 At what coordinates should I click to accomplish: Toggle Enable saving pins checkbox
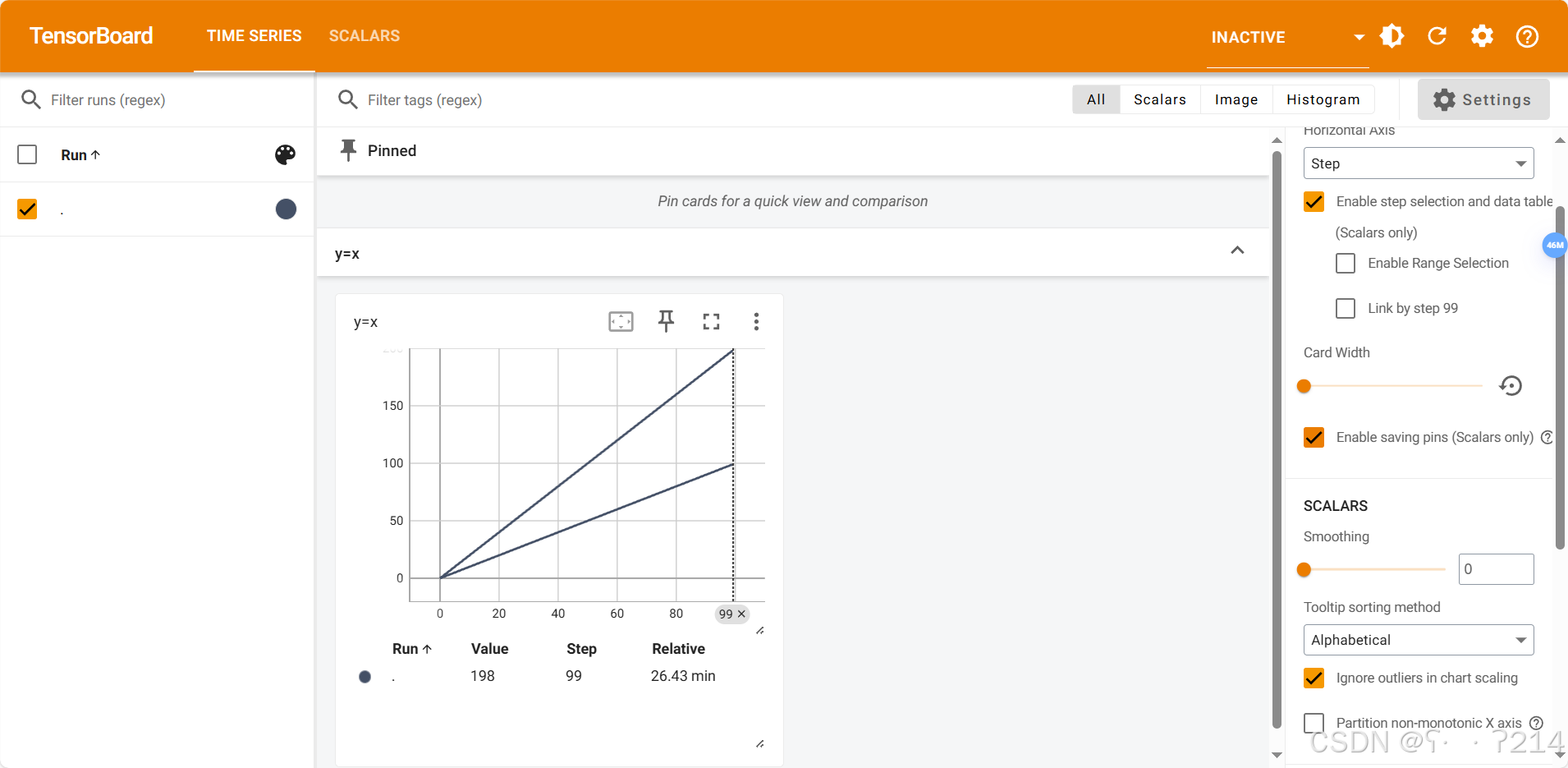point(1314,437)
